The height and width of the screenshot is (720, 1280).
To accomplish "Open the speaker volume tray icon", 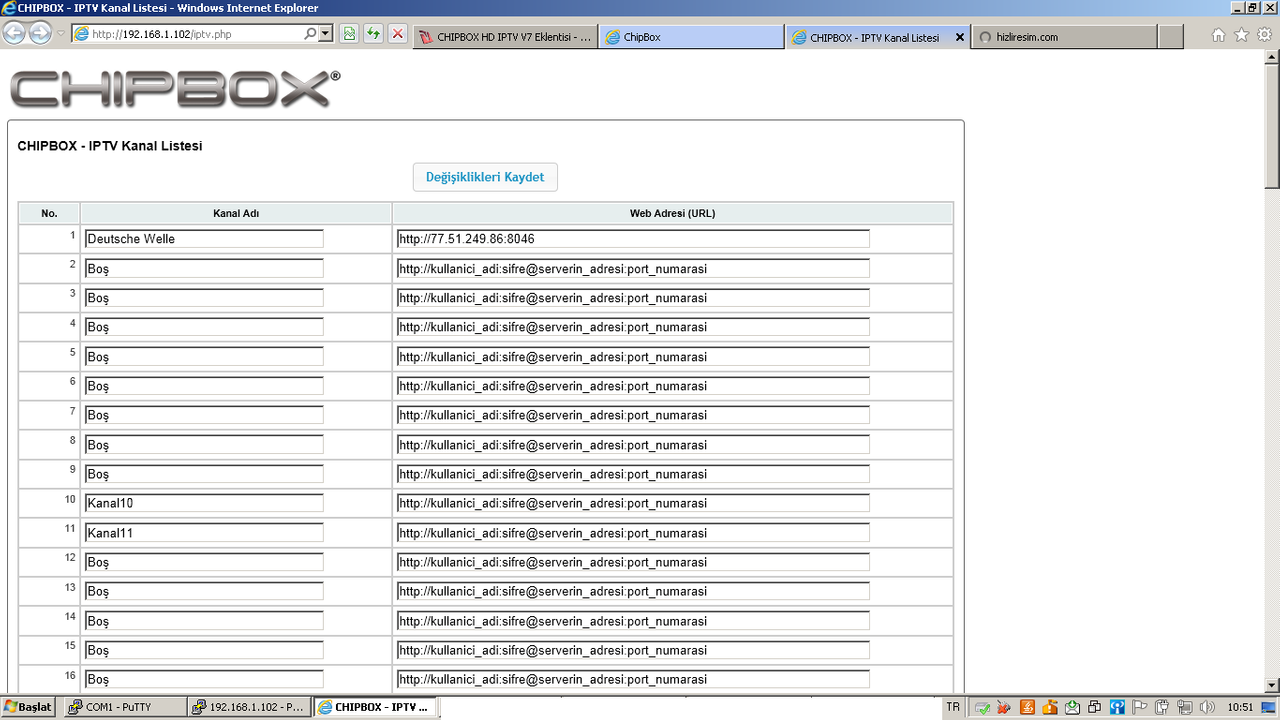I will click(x=1207, y=708).
